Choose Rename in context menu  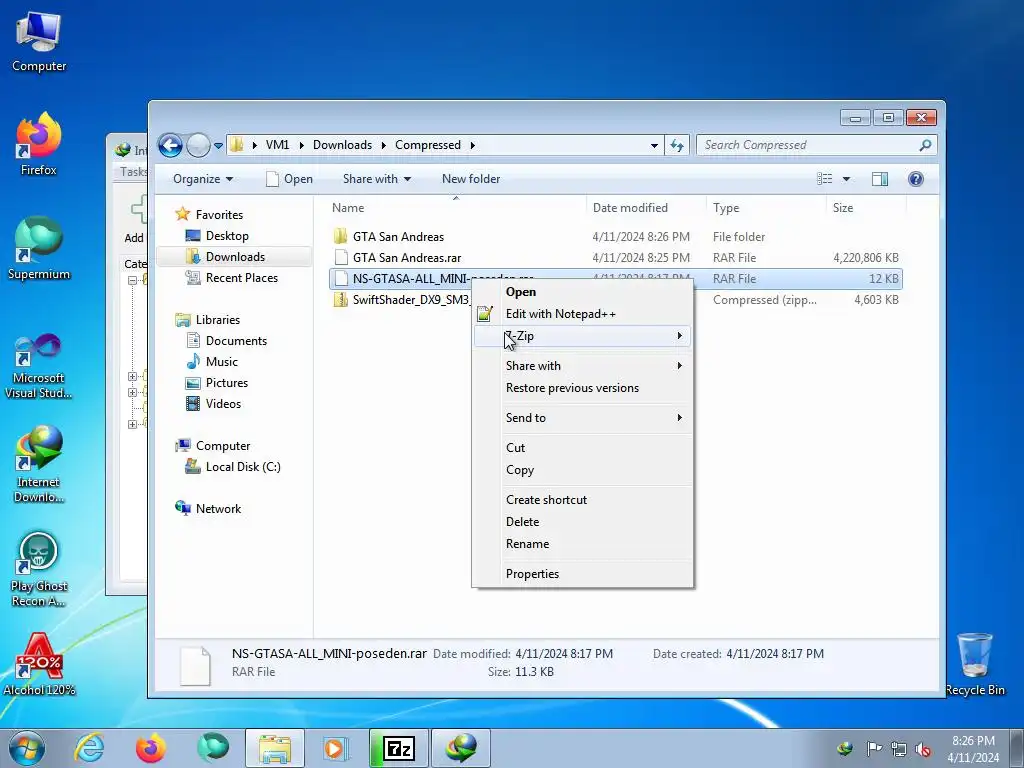(x=527, y=544)
